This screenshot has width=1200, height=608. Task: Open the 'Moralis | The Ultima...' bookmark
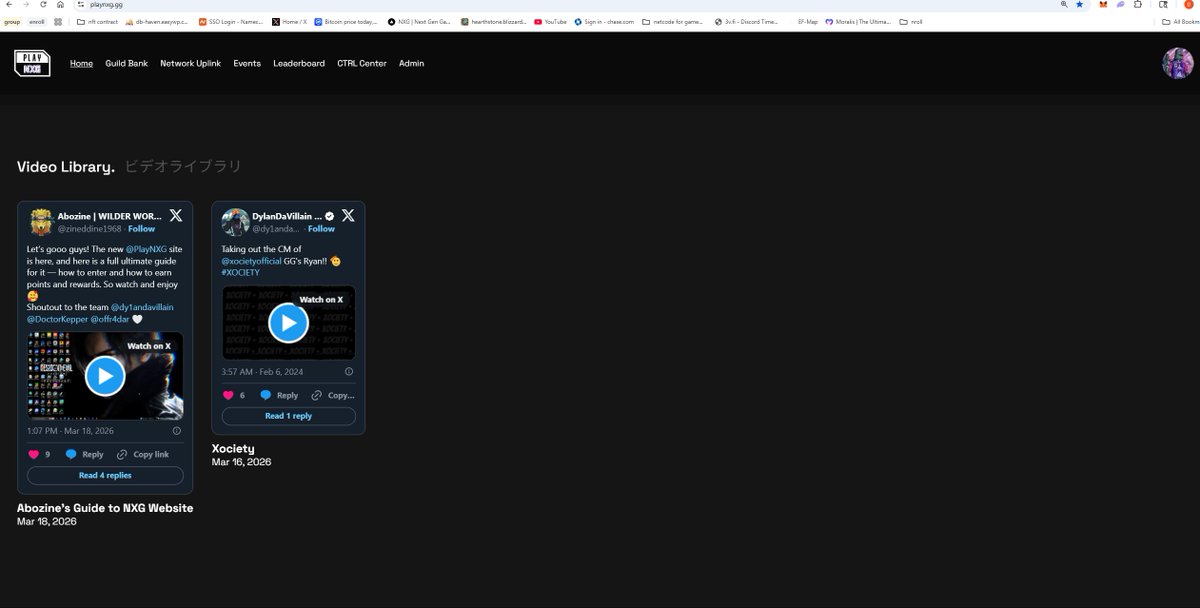pyautogui.click(x=859, y=21)
